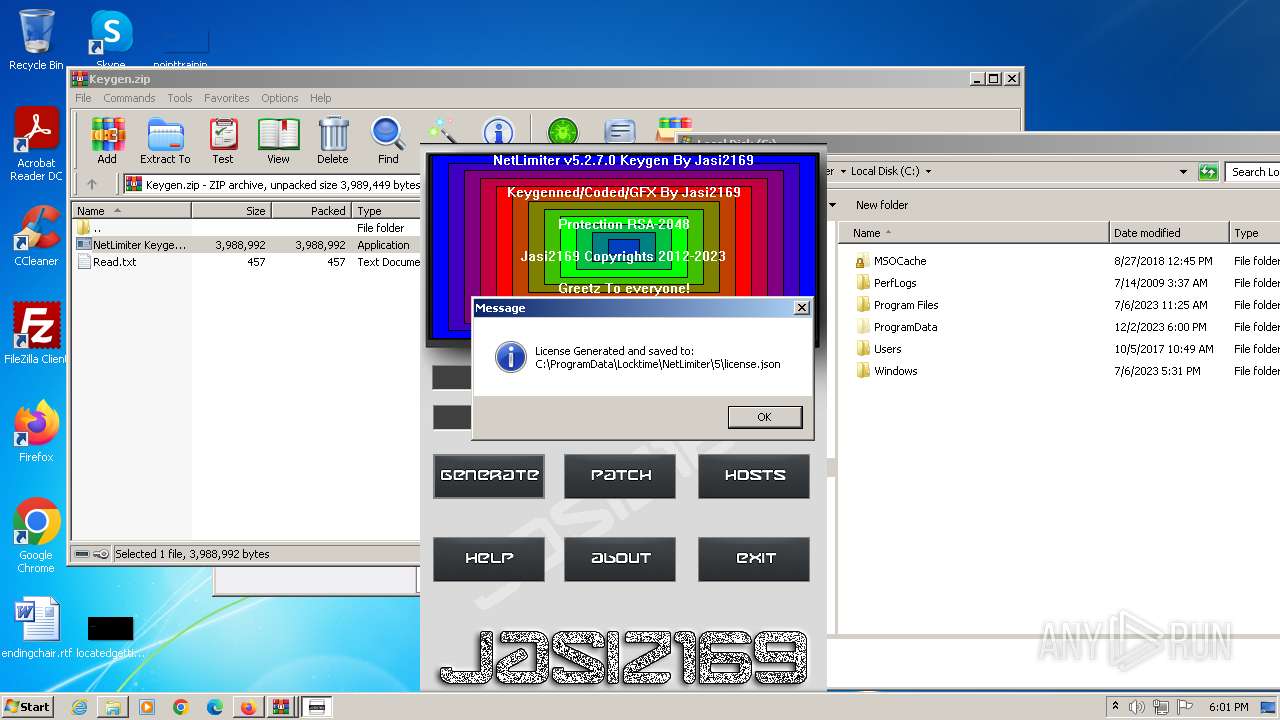Click the Delete trash icon in WinRAR
Screen dimensions: 1280x720
point(333,141)
